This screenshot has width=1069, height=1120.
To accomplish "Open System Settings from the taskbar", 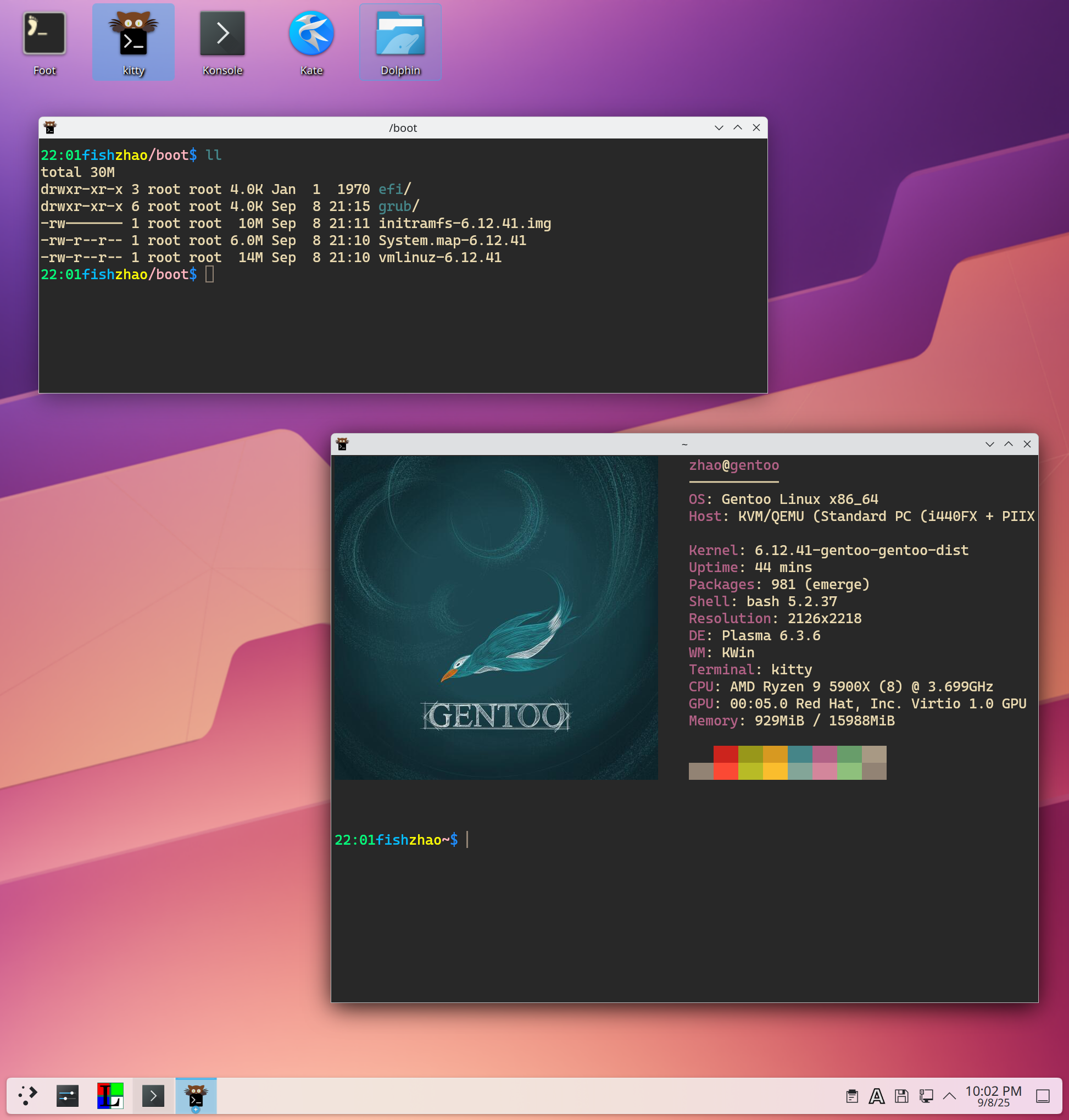I will pyautogui.click(x=68, y=1095).
